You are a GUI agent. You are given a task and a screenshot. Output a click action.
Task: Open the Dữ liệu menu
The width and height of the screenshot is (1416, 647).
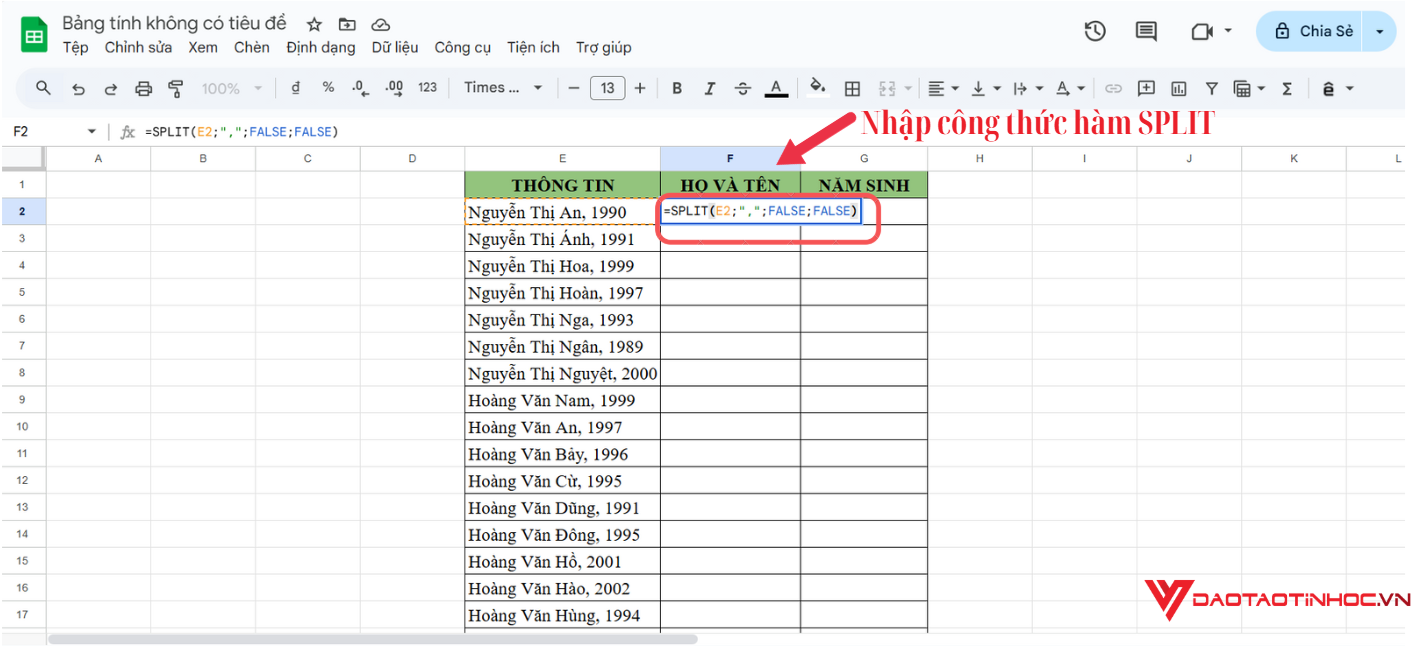point(395,47)
